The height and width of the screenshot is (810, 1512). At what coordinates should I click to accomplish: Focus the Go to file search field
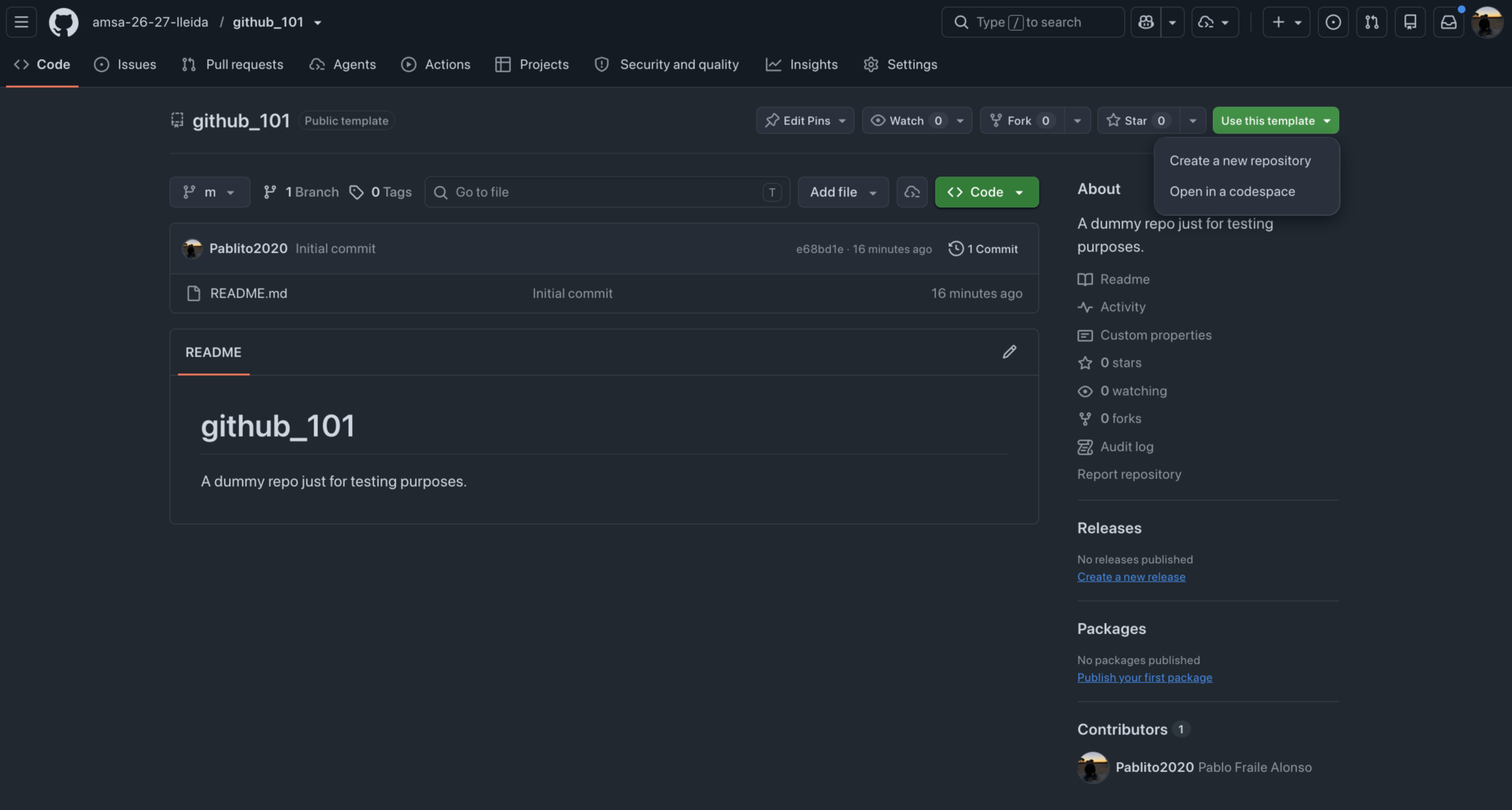(607, 192)
